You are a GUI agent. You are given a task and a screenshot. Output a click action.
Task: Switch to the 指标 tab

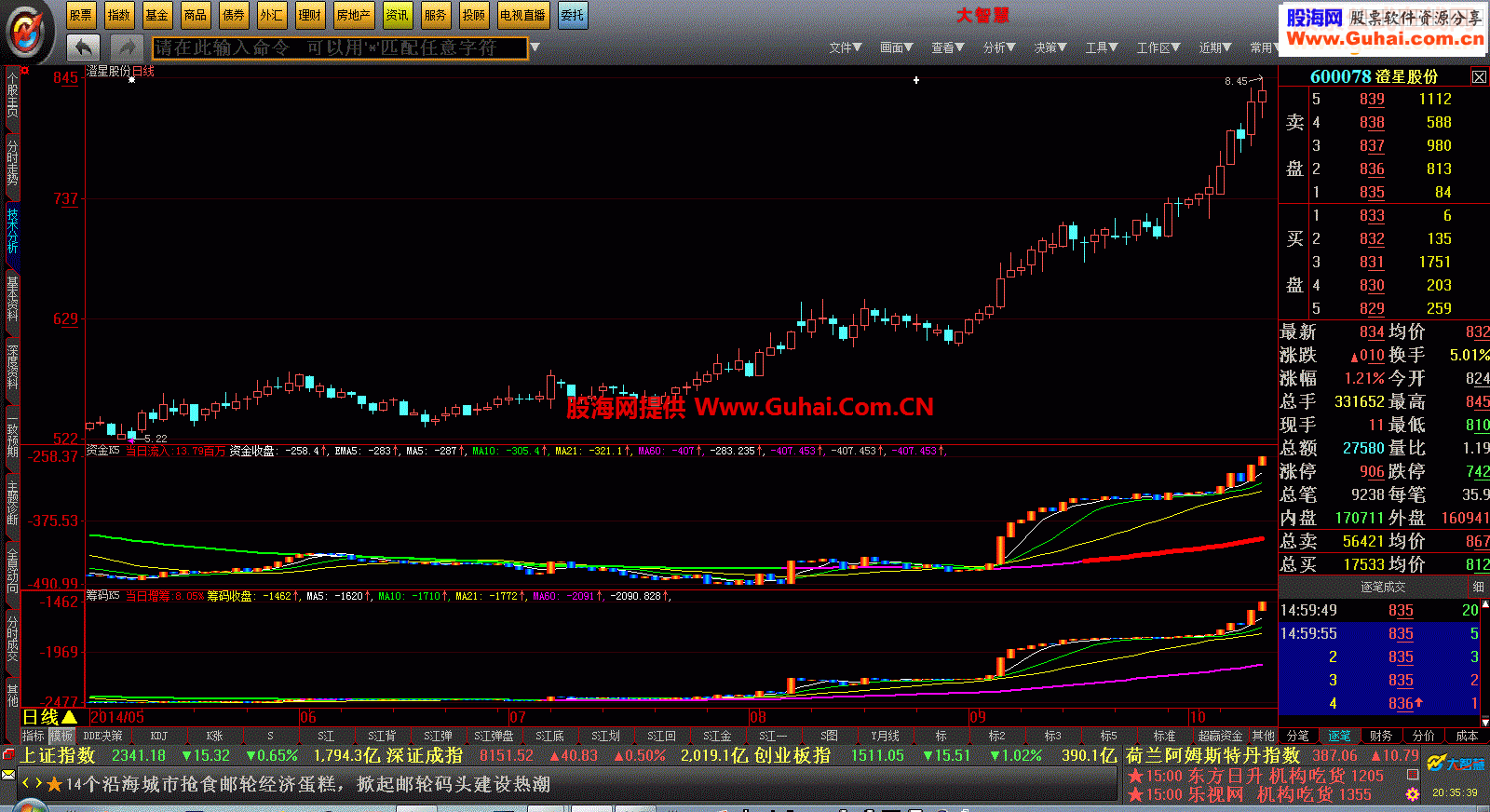(33, 736)
